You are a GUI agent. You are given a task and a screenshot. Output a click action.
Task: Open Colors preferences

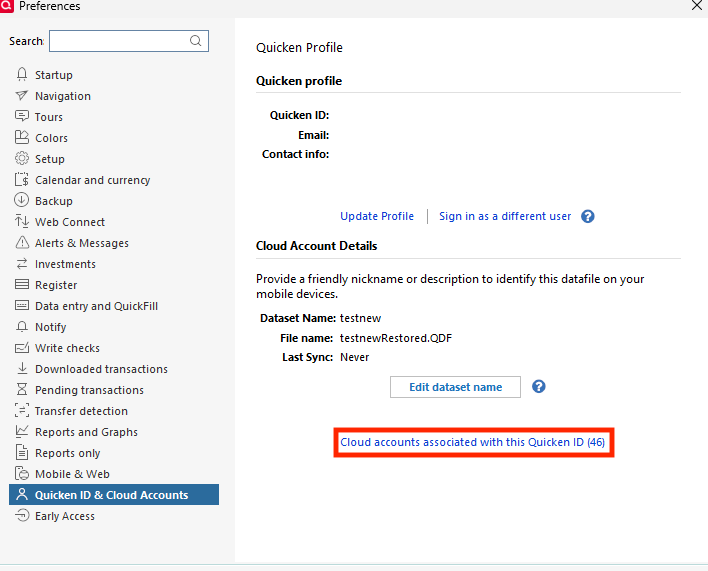coord(51,138)
